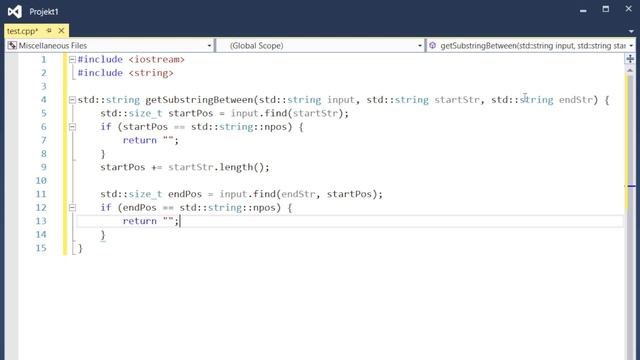The width and height of the screenshot is (640, 360).
Task: Open the Miscellaneous Files project dropdown
Action: (x=110, y=45)
